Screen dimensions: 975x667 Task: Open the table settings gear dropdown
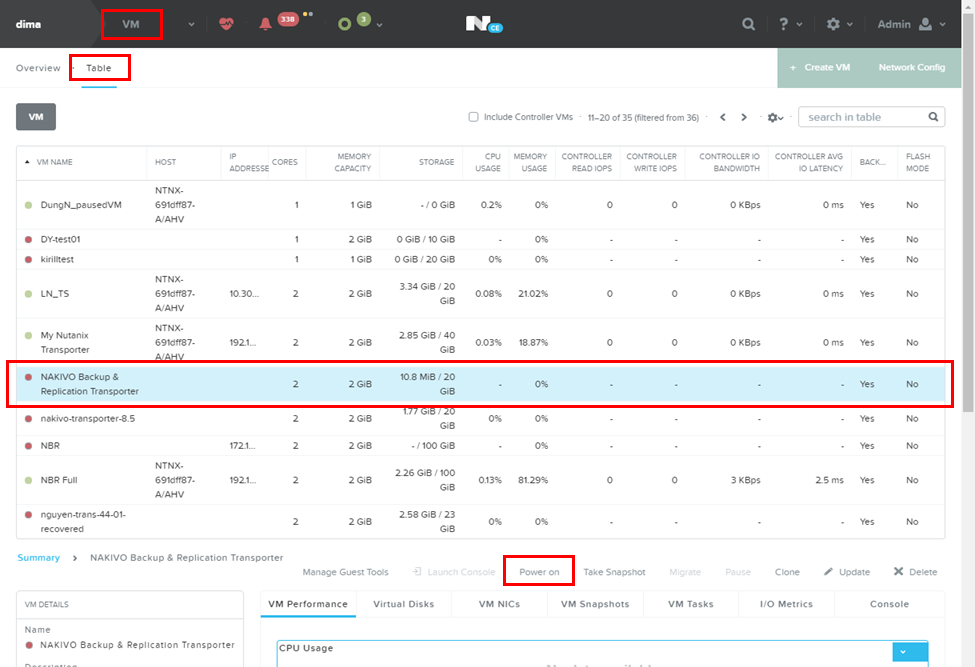(x=775, y=117)
